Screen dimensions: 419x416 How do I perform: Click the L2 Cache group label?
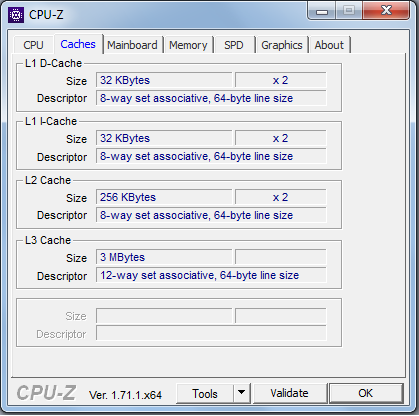[48, 180]
